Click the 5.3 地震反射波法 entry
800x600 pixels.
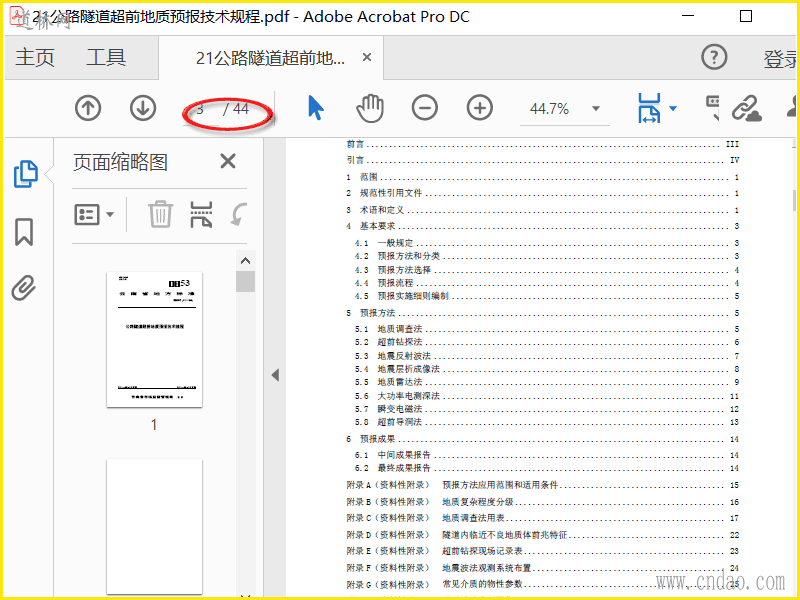pos(547,356)
